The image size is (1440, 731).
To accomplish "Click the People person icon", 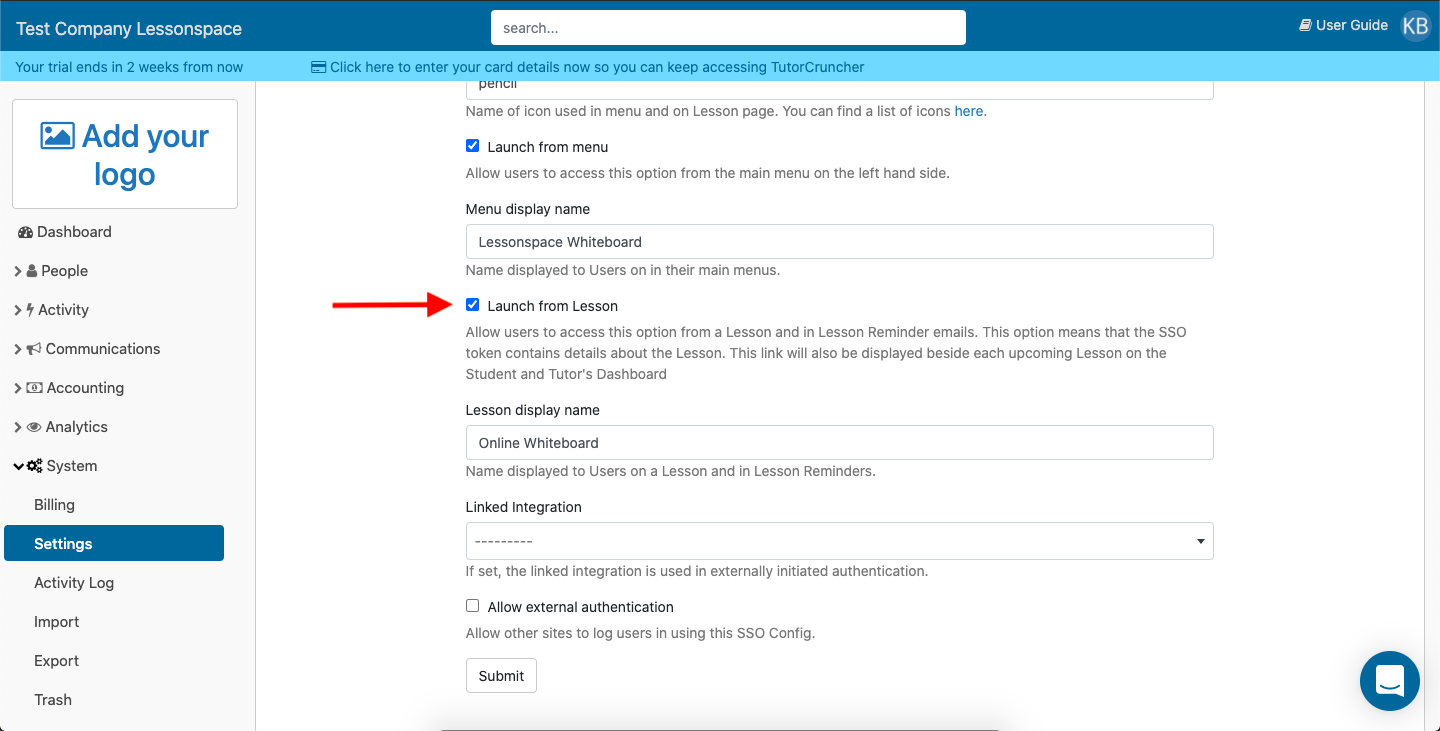I will coord(32,271).
